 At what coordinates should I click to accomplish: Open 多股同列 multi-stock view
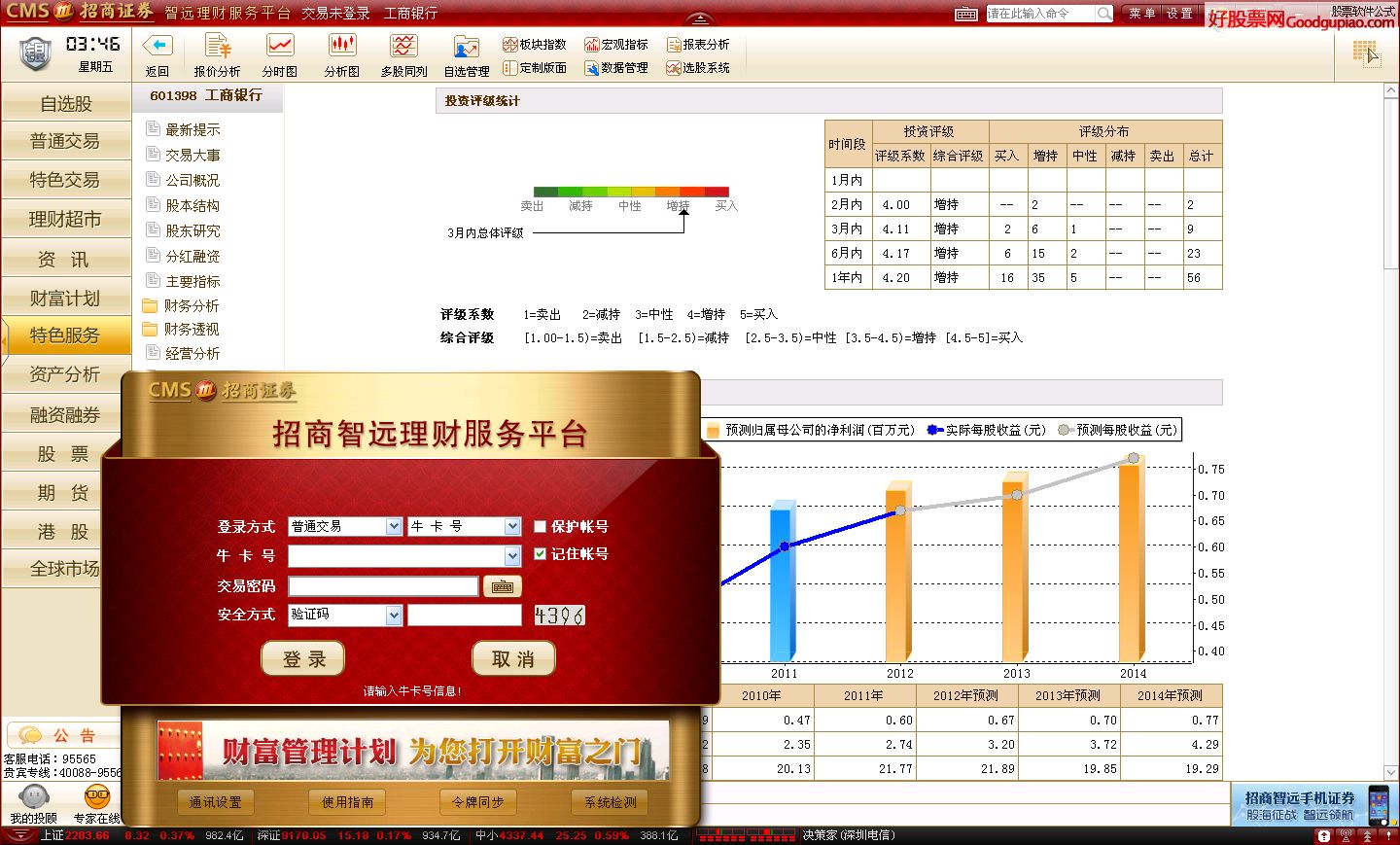tap(404, 55)
